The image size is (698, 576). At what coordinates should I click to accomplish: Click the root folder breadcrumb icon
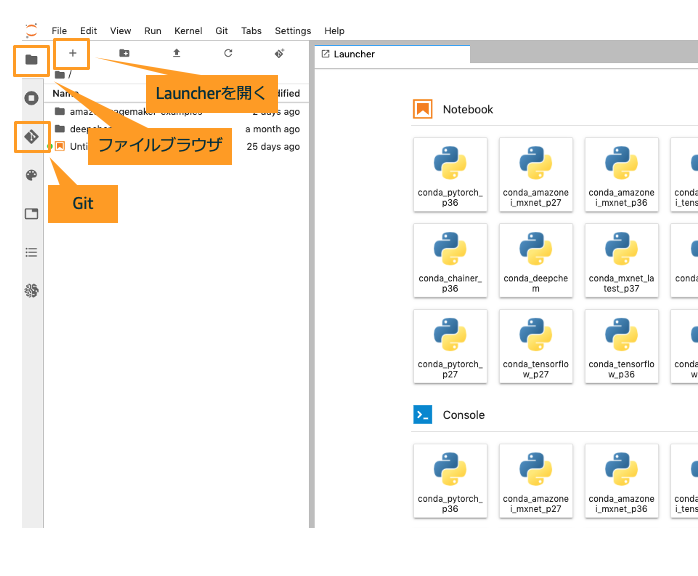pyautogui.click(x=60, y=74)
